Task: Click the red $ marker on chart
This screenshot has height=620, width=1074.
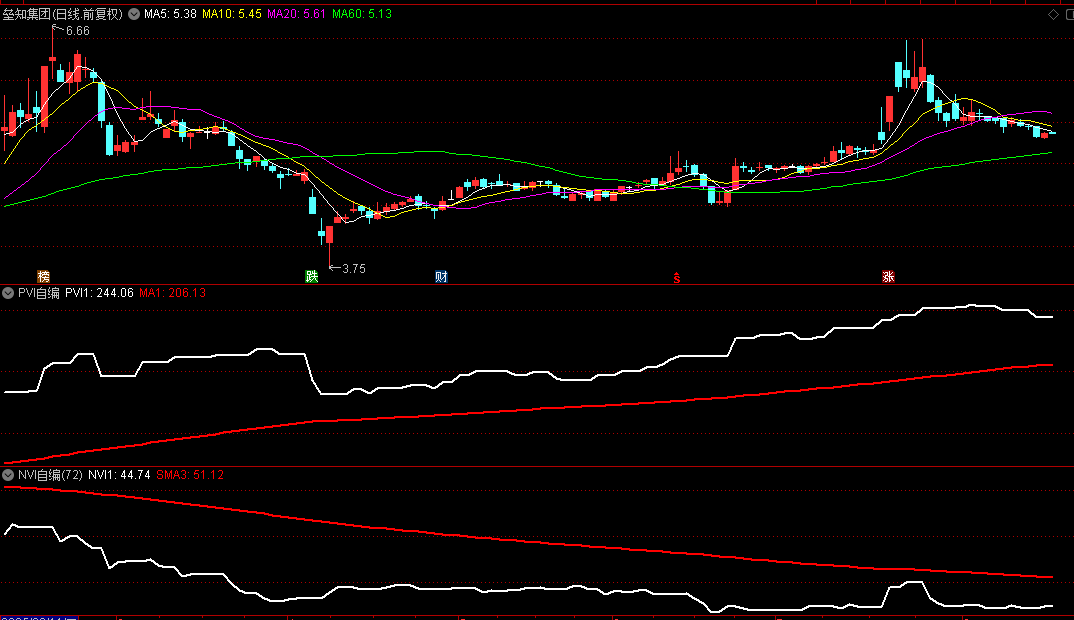Action: coord(677,277)
